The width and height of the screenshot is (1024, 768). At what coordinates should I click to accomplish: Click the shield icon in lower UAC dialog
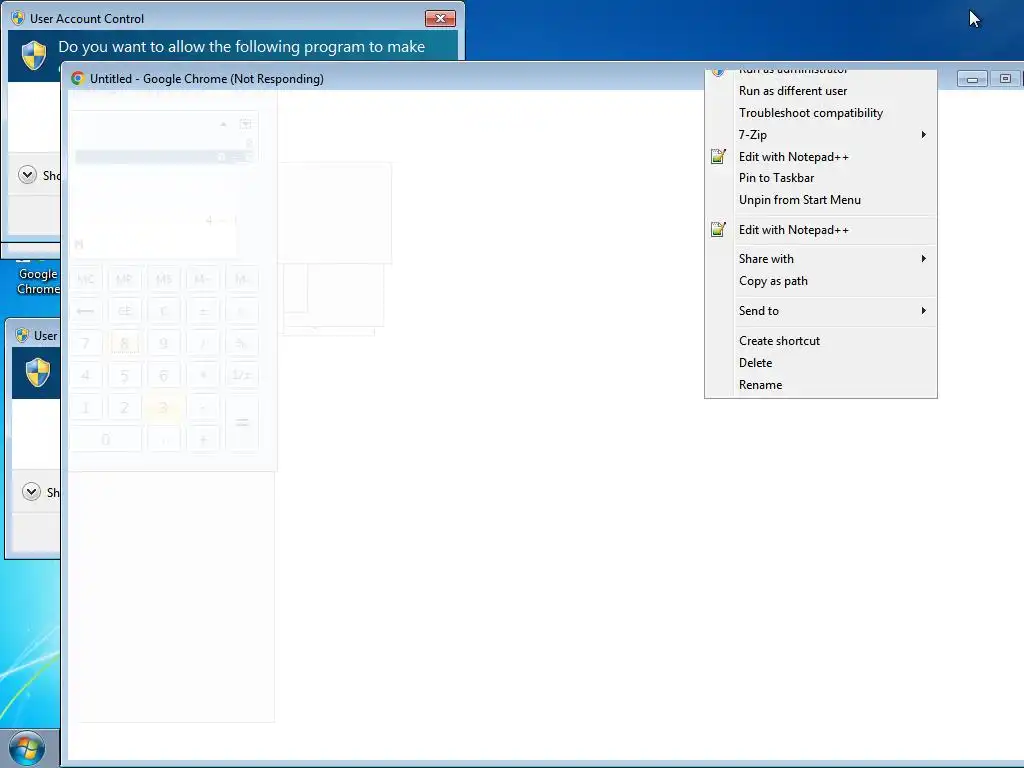[38, 372]
